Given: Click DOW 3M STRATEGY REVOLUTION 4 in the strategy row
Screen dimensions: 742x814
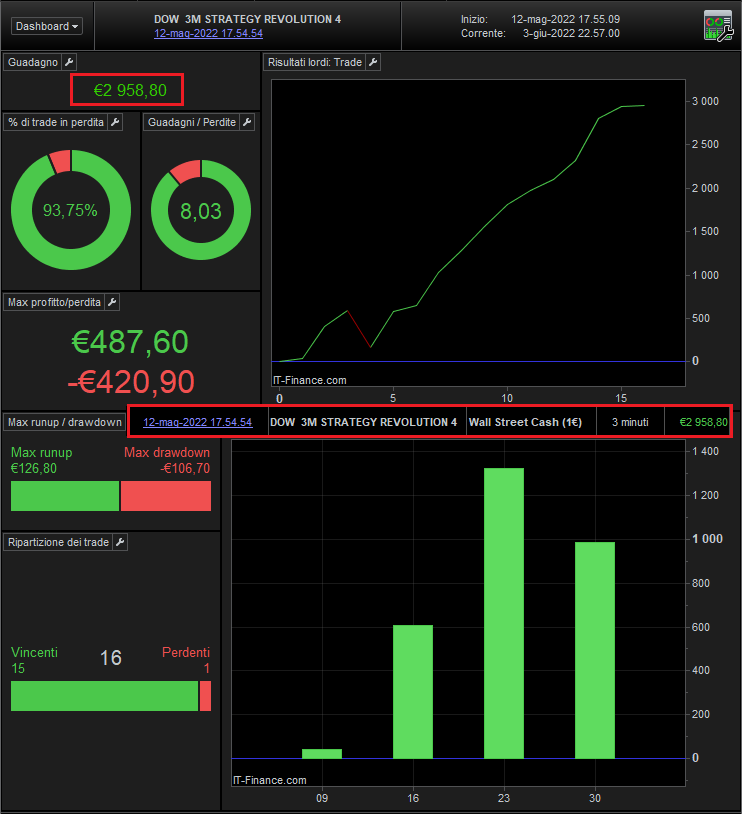Looking at the screenshot, I should 363,422.
